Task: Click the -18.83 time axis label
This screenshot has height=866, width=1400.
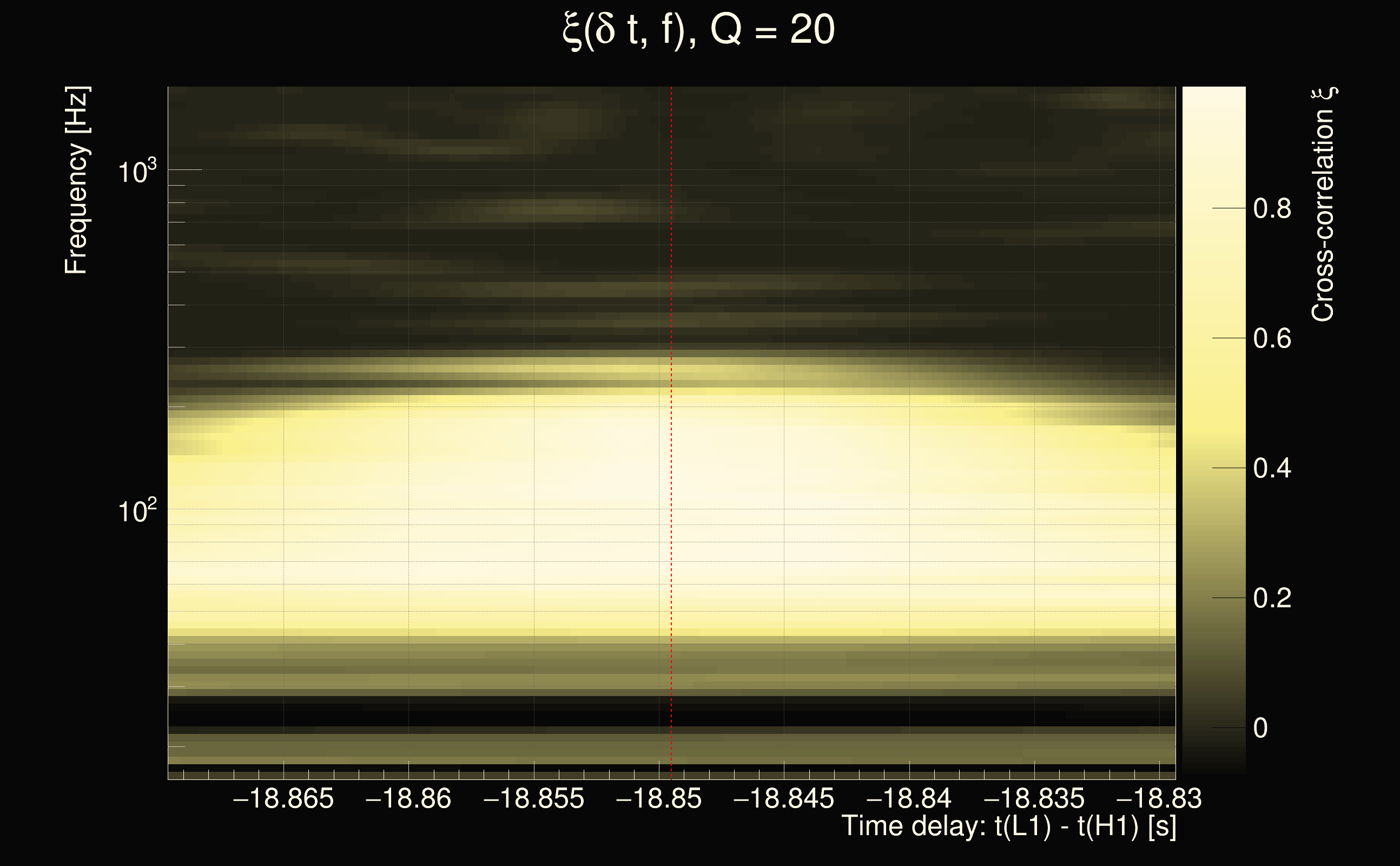Action: tap(1159, 798)
